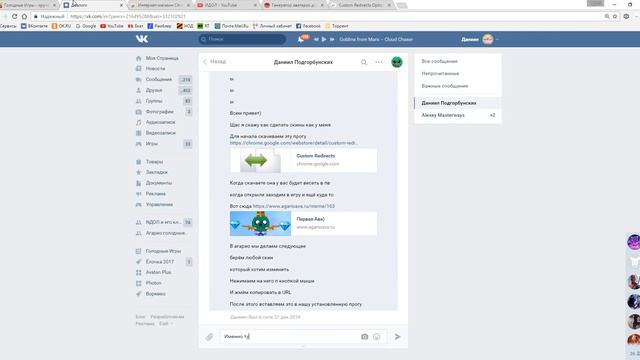
Task: Open Моя Страница in sidebar
Action: 162,58
